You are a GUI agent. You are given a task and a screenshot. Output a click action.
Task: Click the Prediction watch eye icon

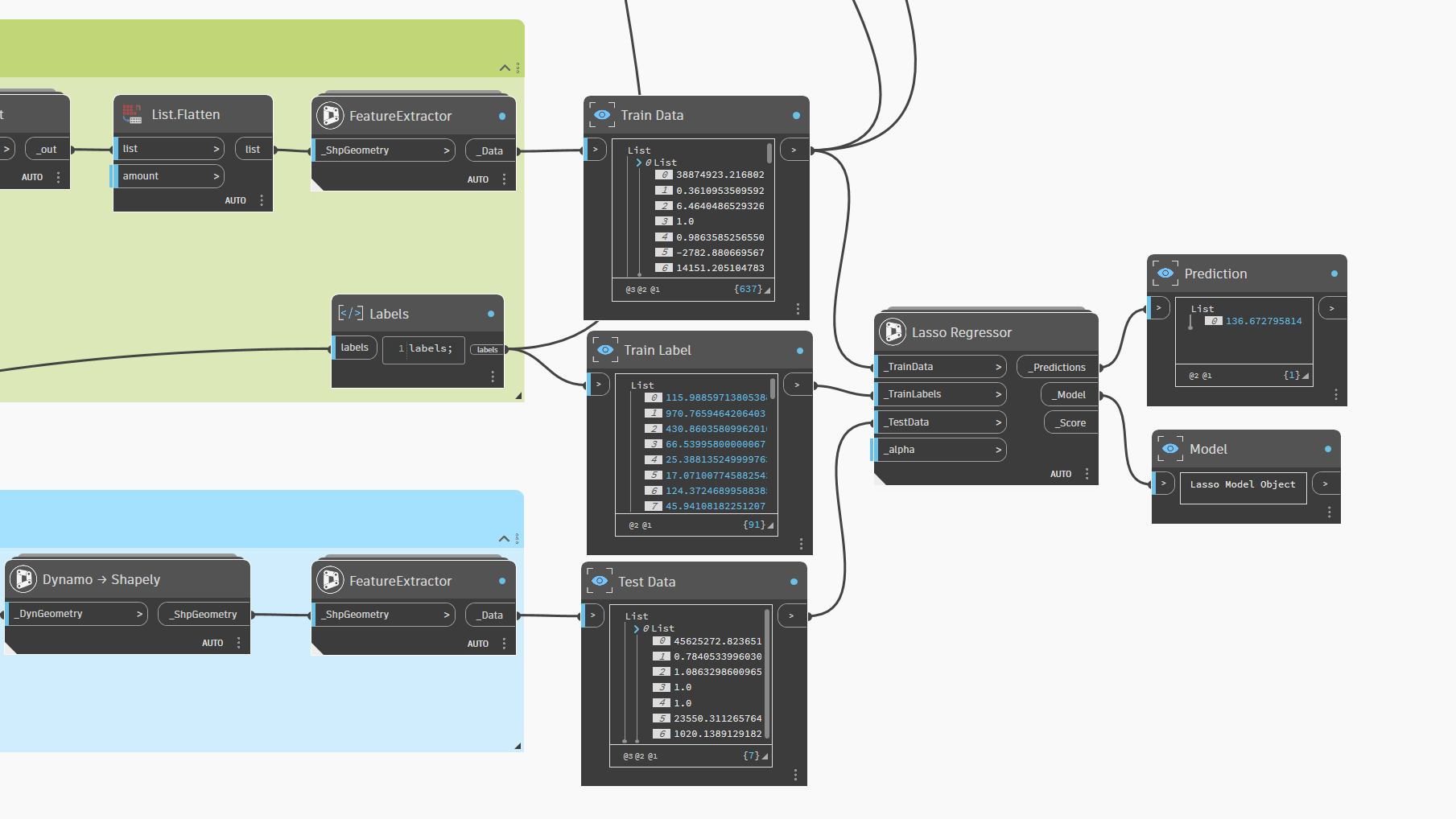(x=1165, y=274)
